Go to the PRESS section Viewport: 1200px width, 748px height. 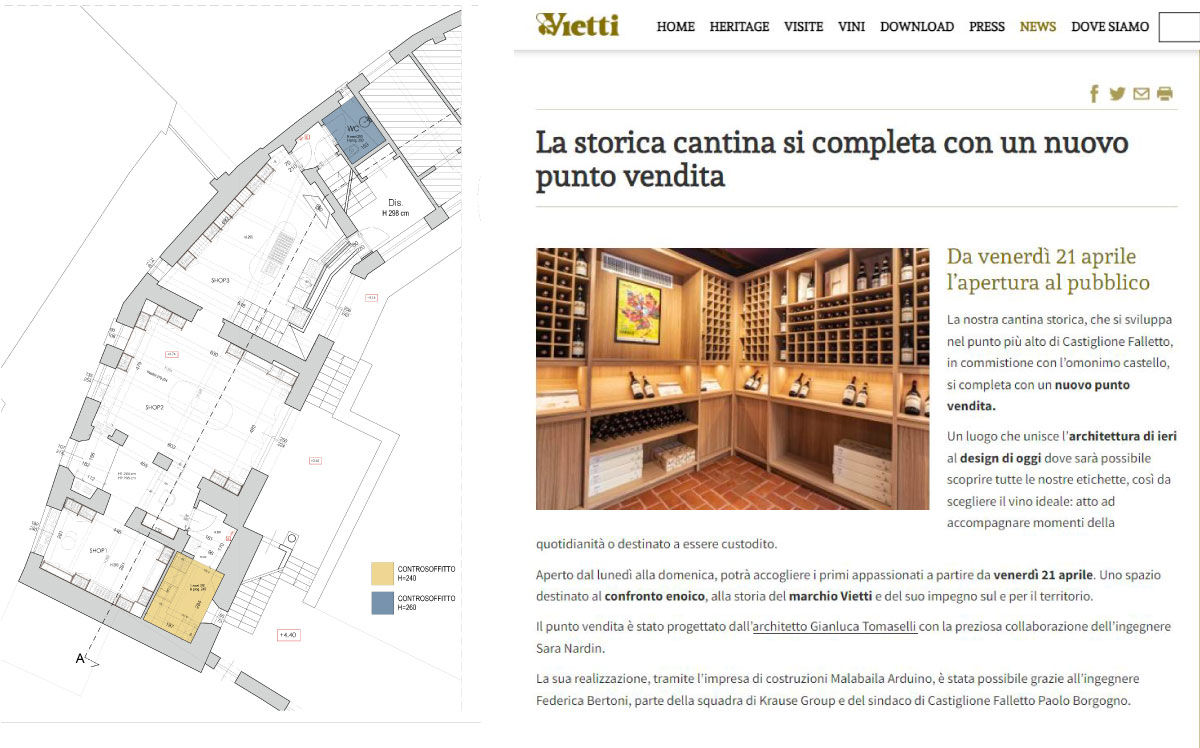(x=987, y=27)
